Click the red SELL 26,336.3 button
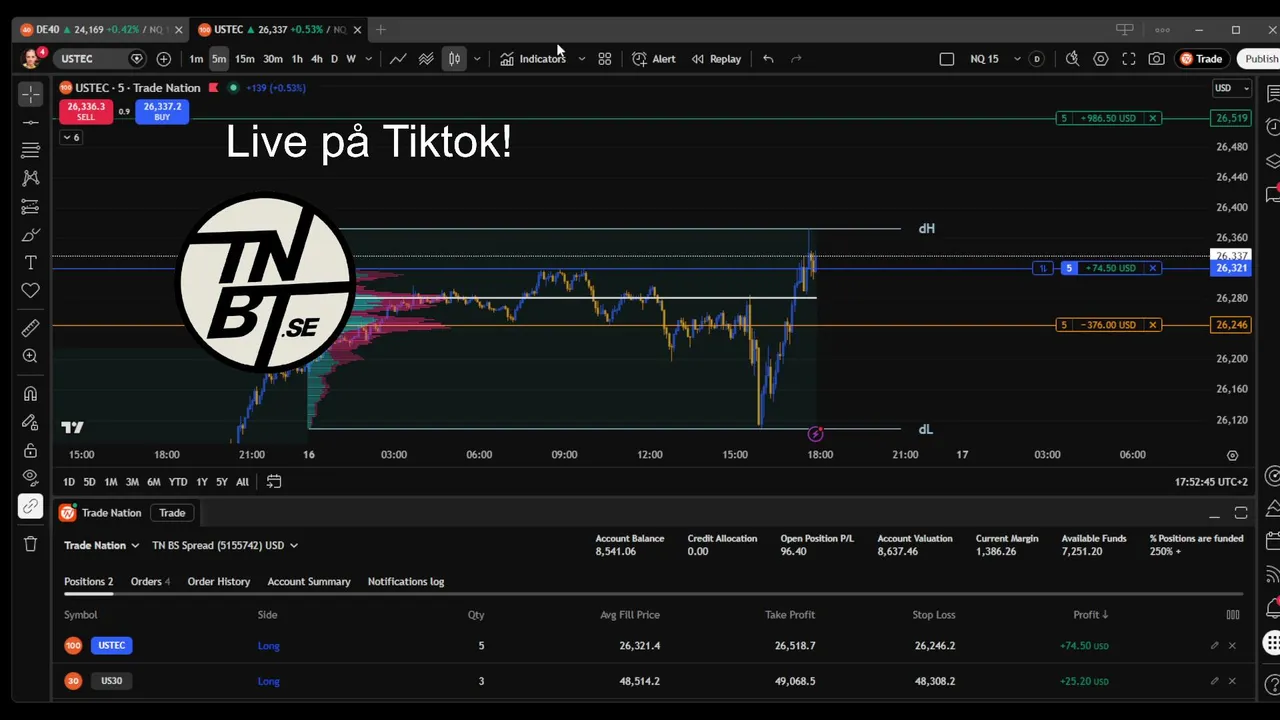The height and width of the screenshot is (720, 1280). 86,111
